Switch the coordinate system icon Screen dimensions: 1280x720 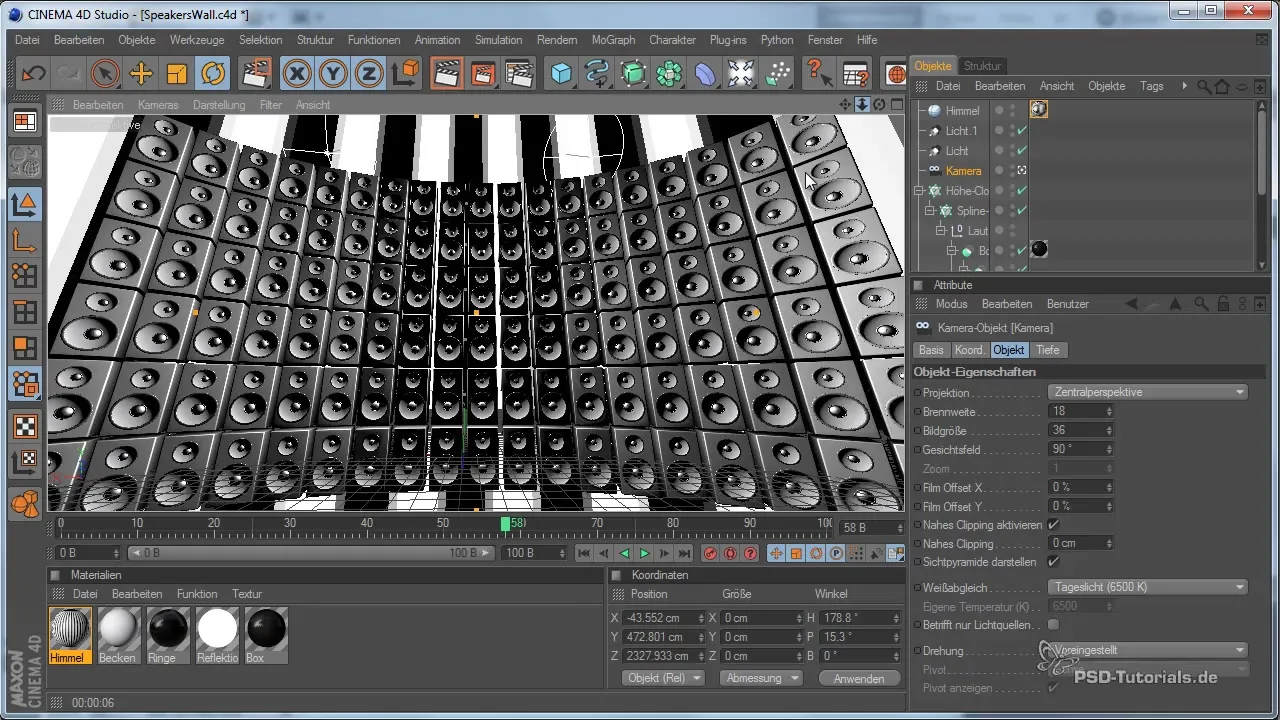(406, 74)
